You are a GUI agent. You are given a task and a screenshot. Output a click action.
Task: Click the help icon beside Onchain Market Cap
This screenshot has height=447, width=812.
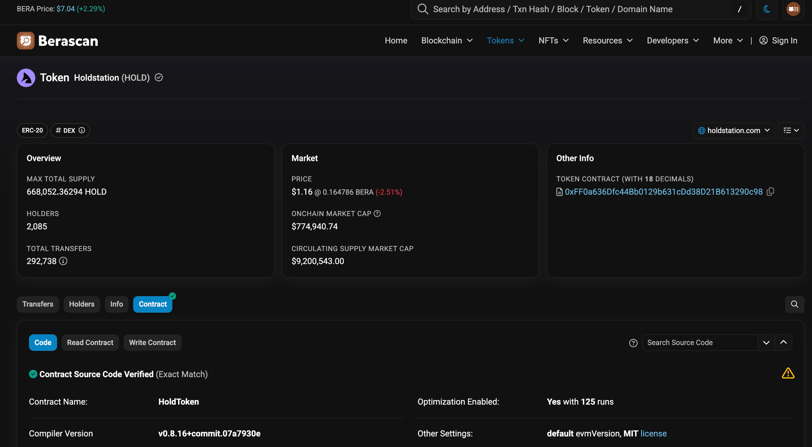pos(377,213)
